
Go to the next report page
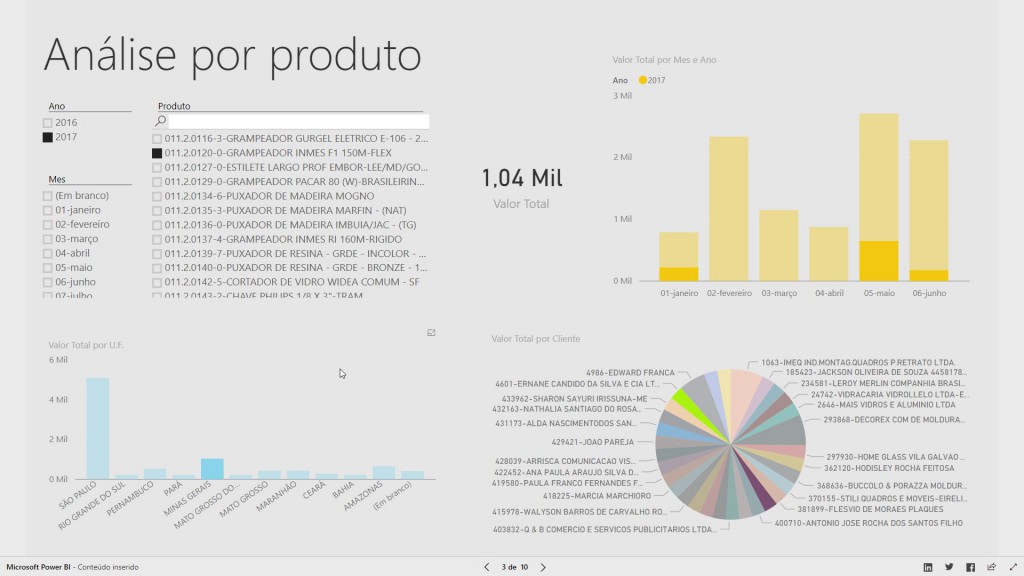543,567
